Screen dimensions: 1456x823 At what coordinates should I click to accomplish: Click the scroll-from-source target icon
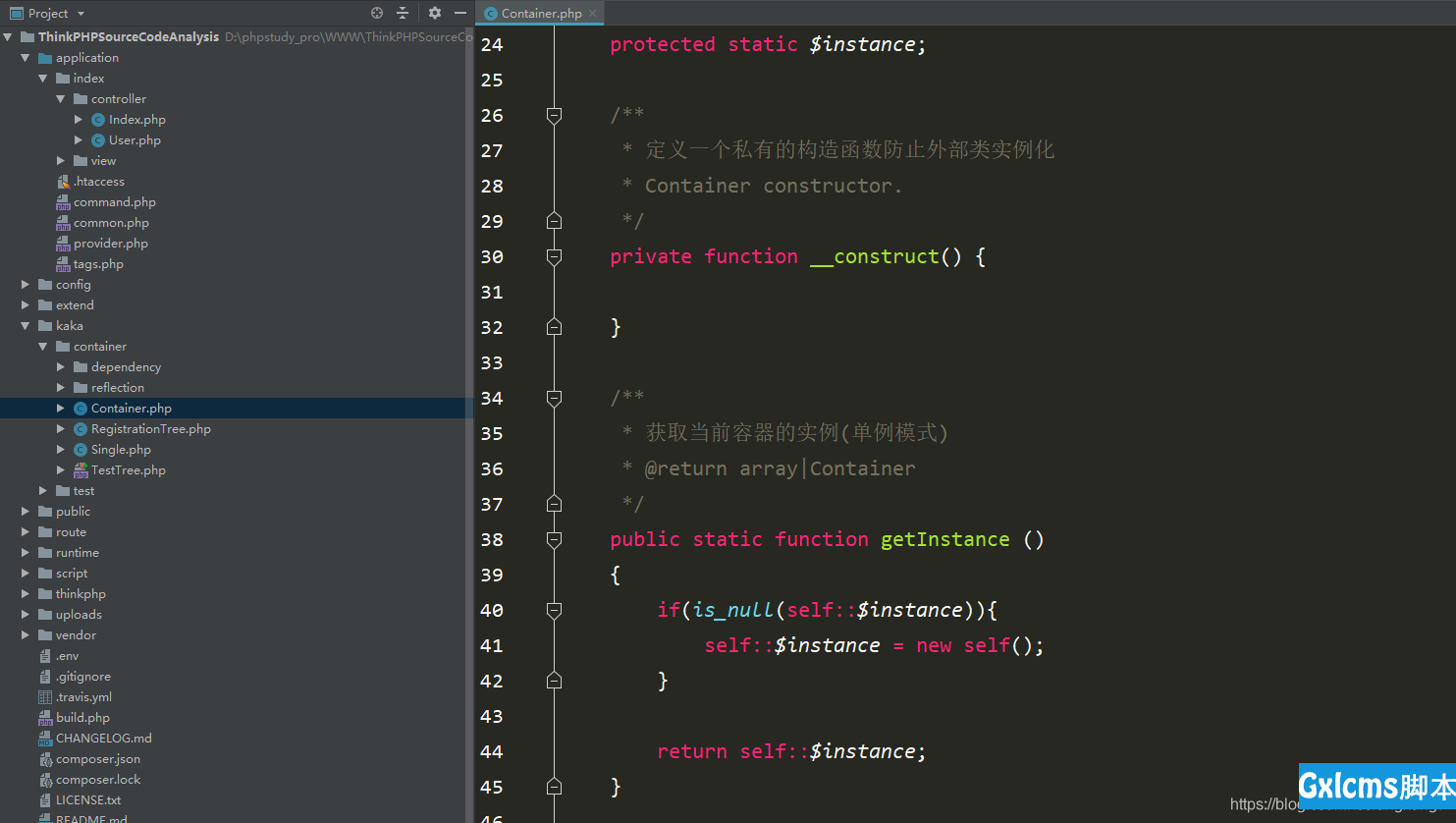[377, 13]
